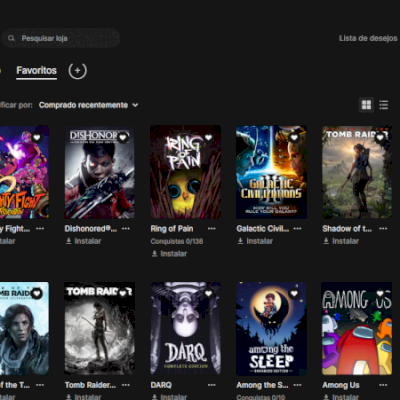Viewport: 400px width, 400px height.
Task: Install Dishonored via Instalar button
Action: [83, 241]
